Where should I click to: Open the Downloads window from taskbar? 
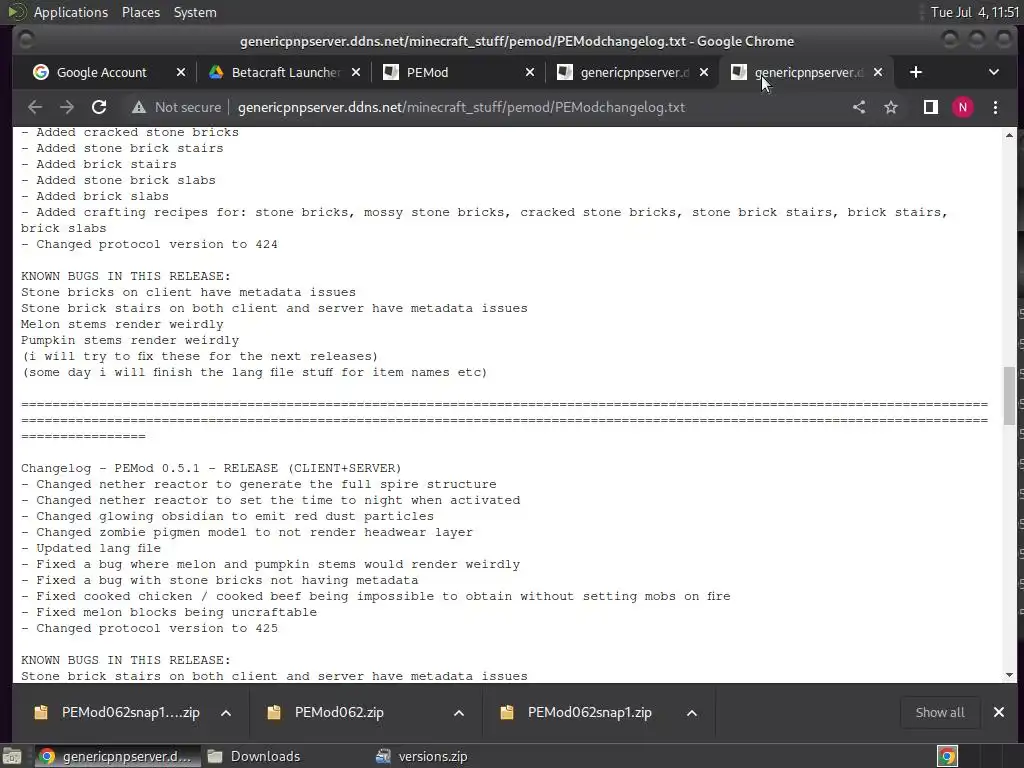pos(255,756)
